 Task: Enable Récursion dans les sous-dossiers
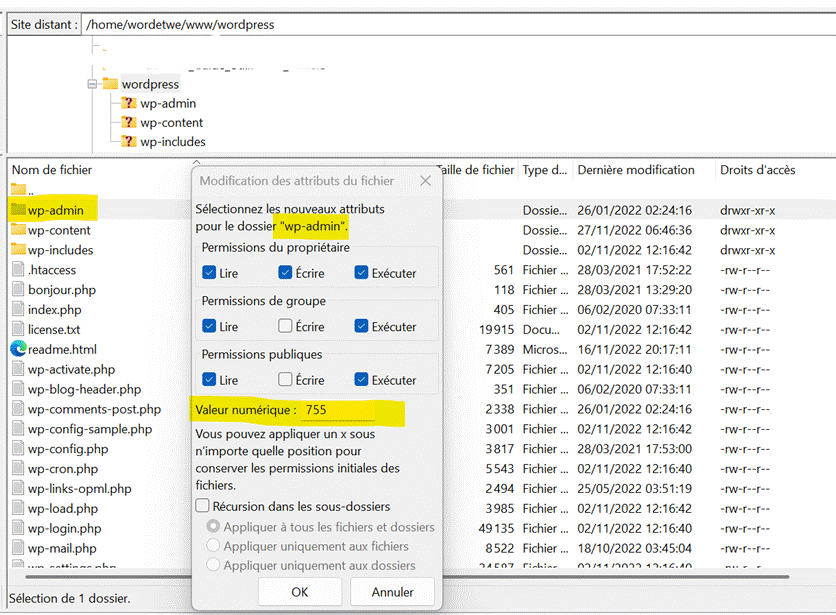[203, 506]
